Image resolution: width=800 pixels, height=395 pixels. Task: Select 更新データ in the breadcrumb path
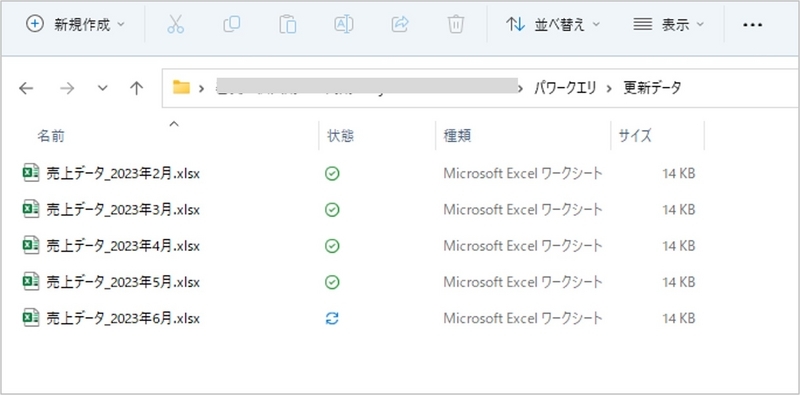(x=652, y=88)
